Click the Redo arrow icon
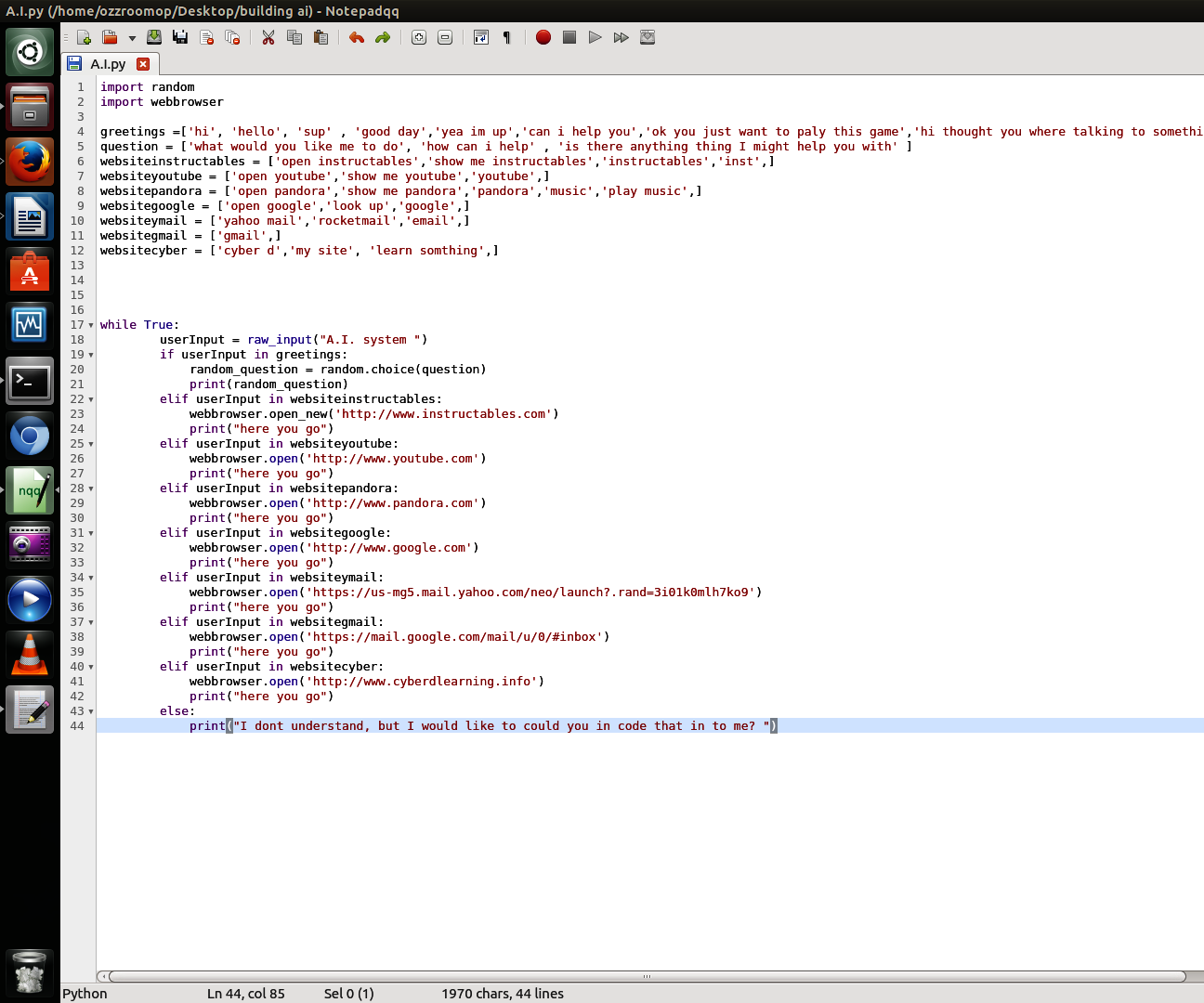This screenshot has width=1204, height=1003. point(381,37)
